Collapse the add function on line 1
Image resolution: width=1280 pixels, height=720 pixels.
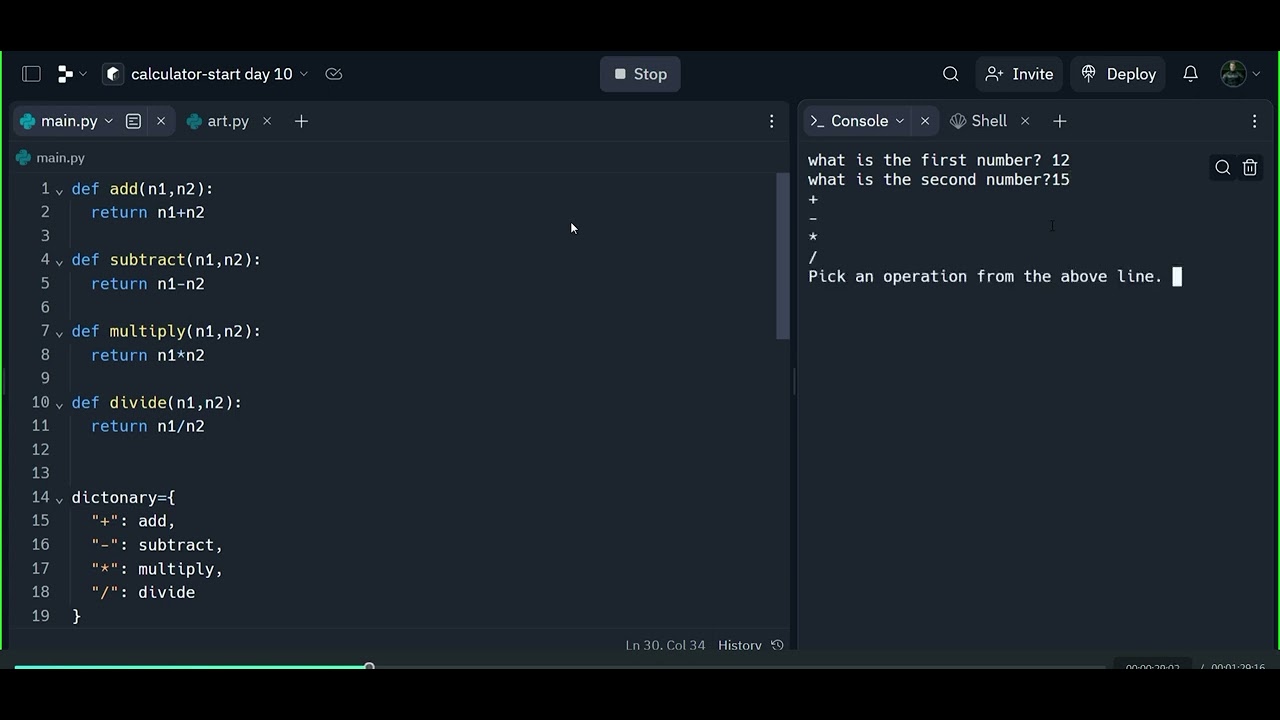(x=60, y=190)
